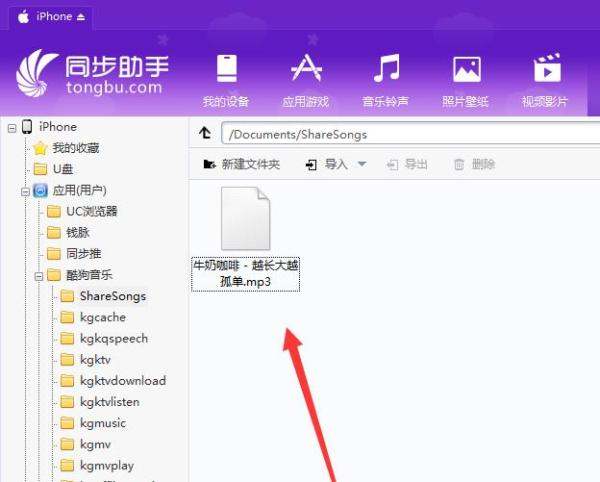Screen dimensions: 600x482
Task: Click the up-directory arrow icon
Action: [x=206, y=132]
